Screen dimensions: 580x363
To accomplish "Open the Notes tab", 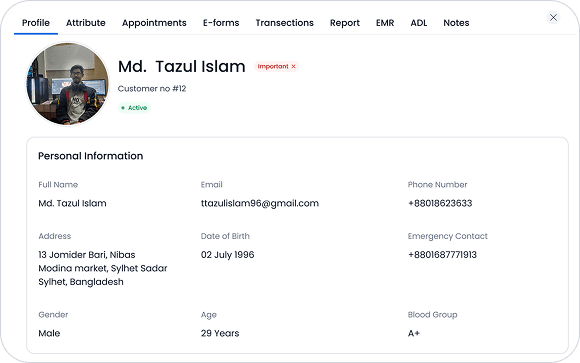I will tap(456, 23).
